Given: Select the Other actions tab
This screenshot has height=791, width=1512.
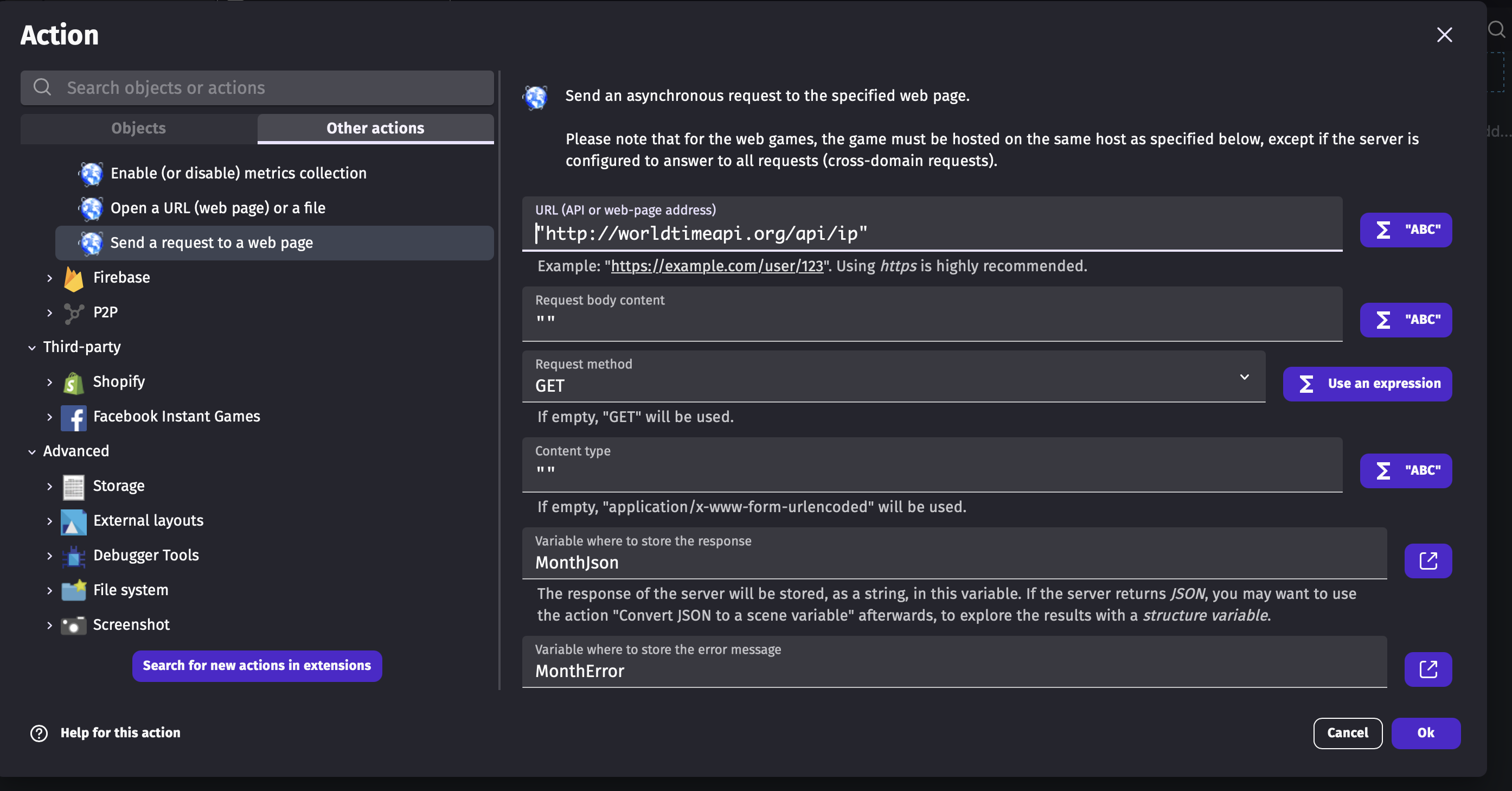Looking at the screenshot, I should pyautogui.click(x=375, y=128).
